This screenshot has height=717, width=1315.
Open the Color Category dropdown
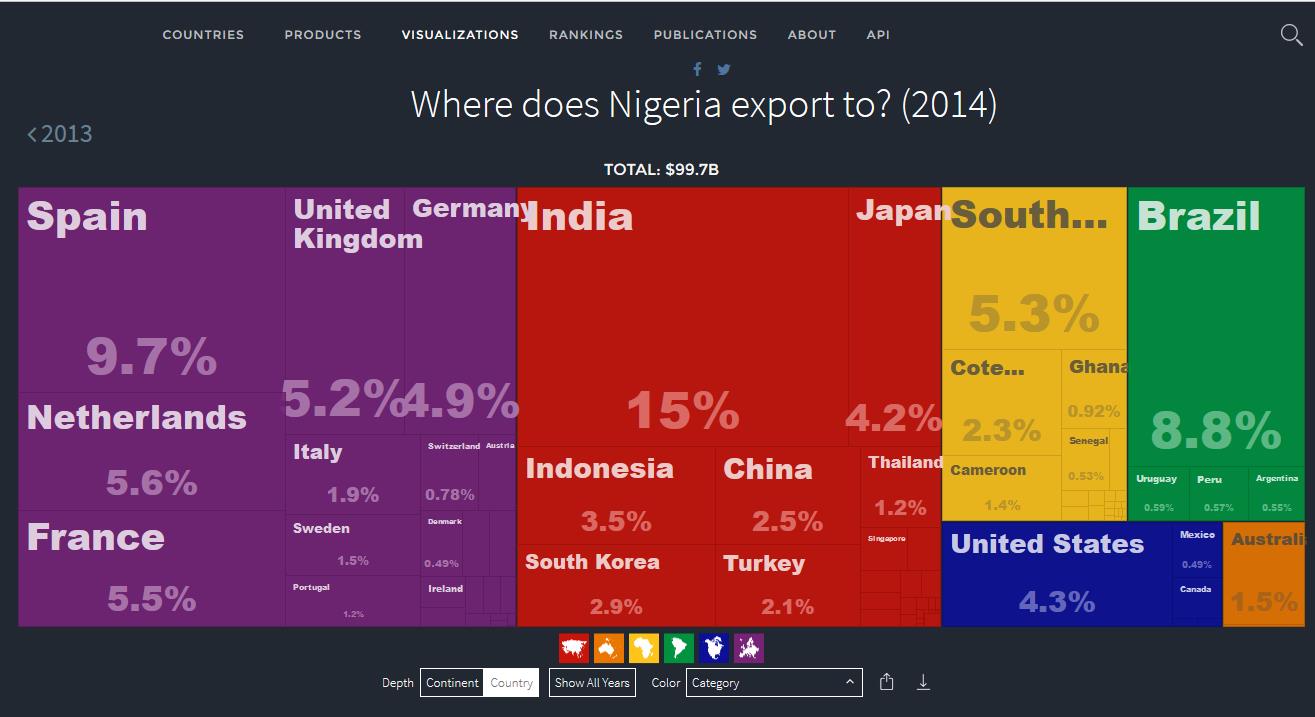point(773,683)
